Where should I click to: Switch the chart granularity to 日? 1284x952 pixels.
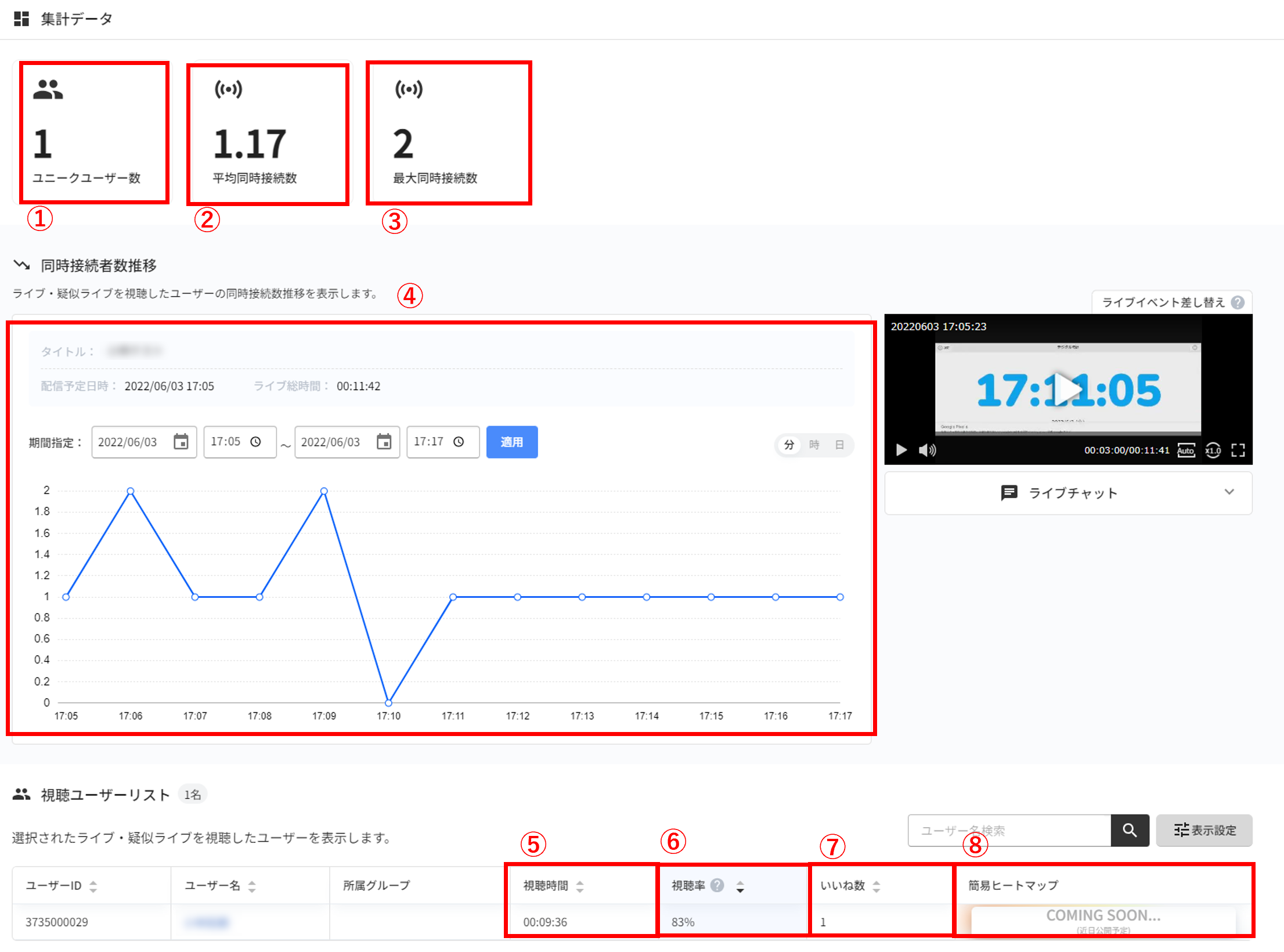coord(839,445)
